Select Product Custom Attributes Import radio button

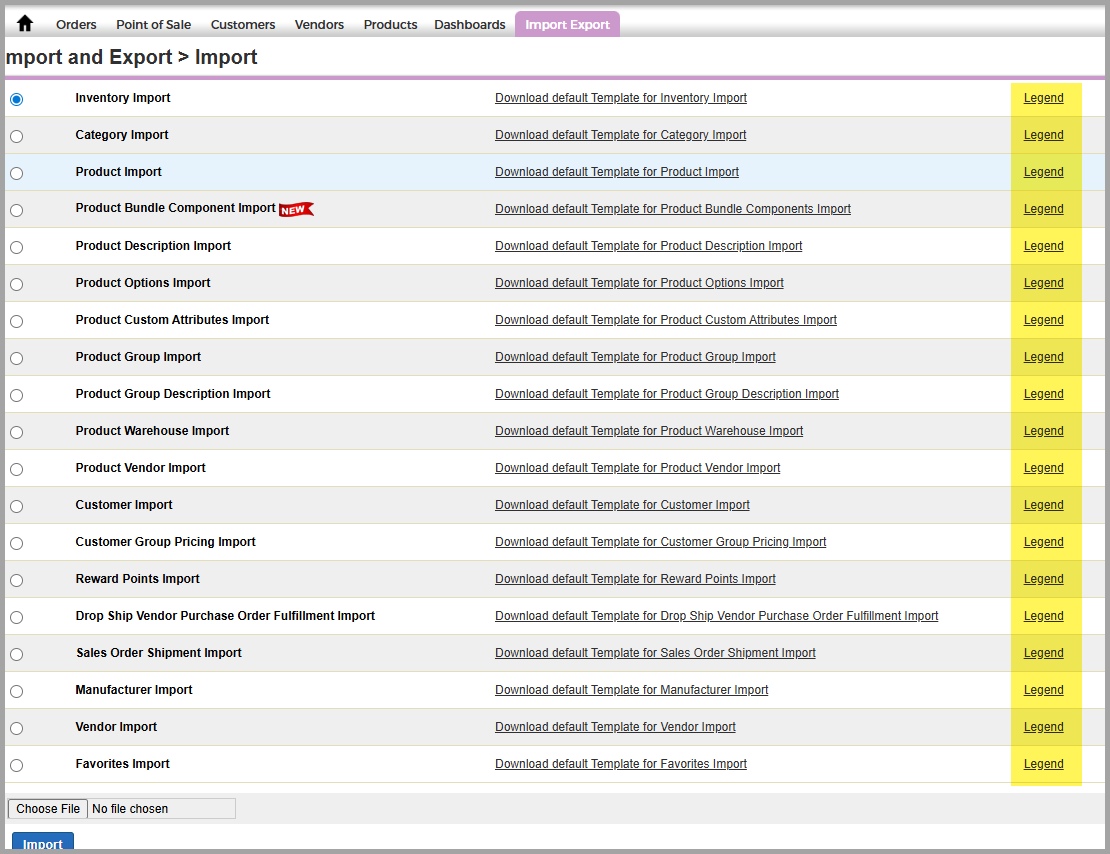click(x=16, y=321)
